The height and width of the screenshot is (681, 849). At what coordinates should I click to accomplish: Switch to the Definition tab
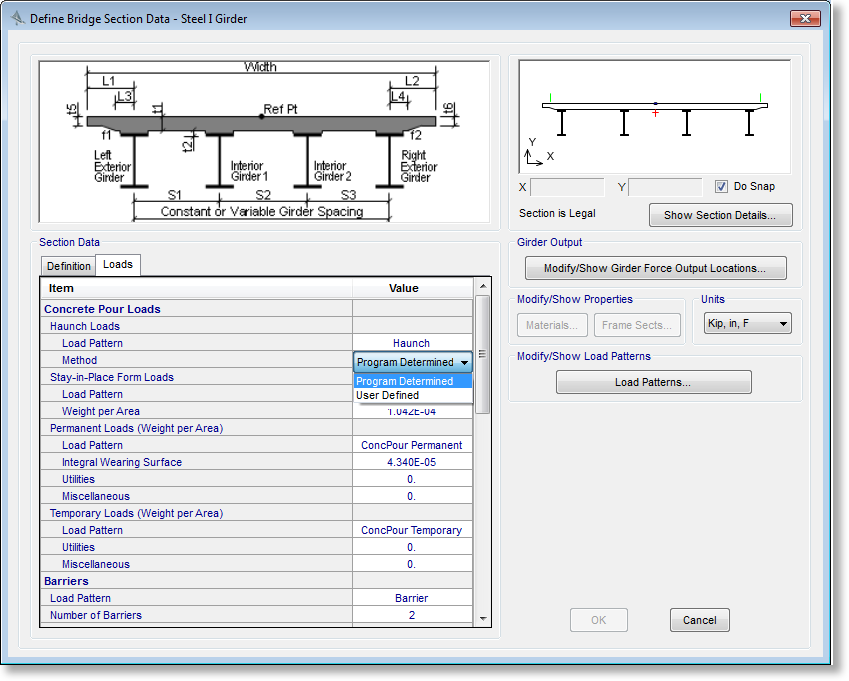[69, 266]
